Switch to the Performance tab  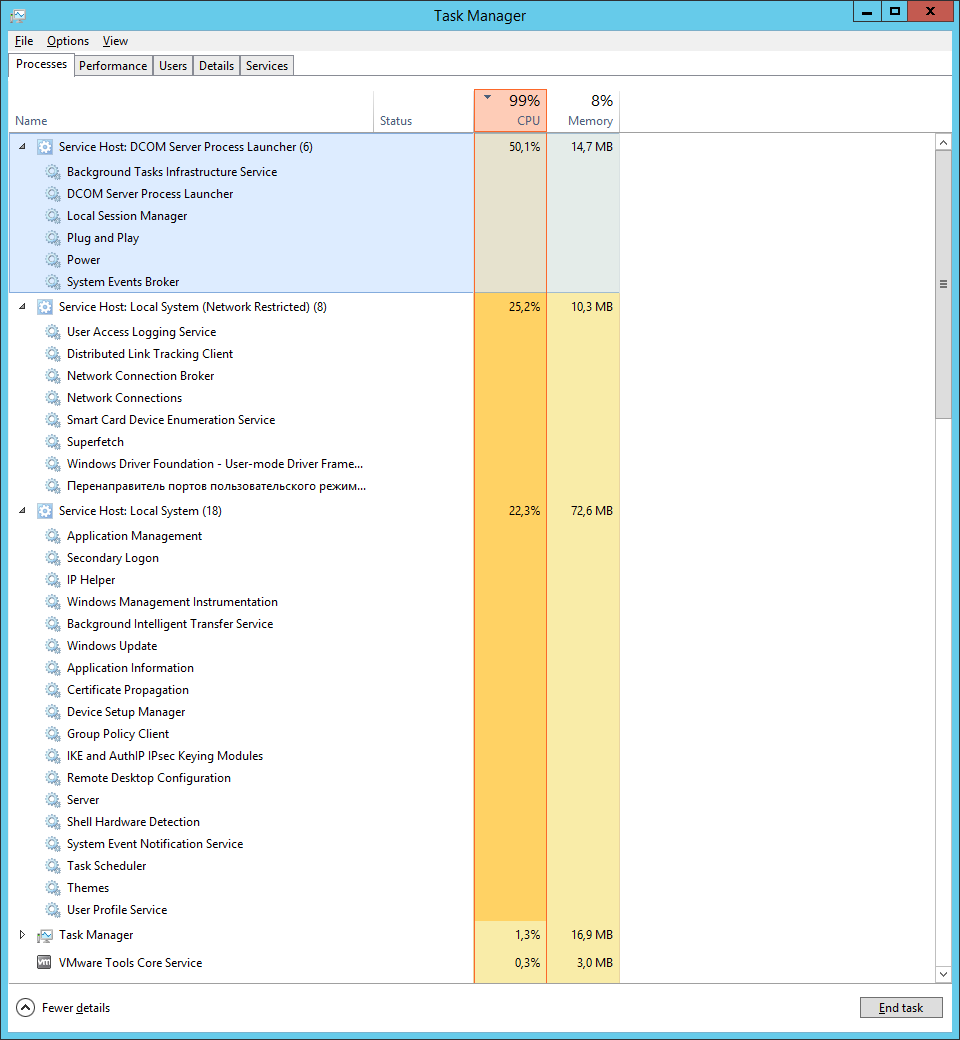click(113, 66)
